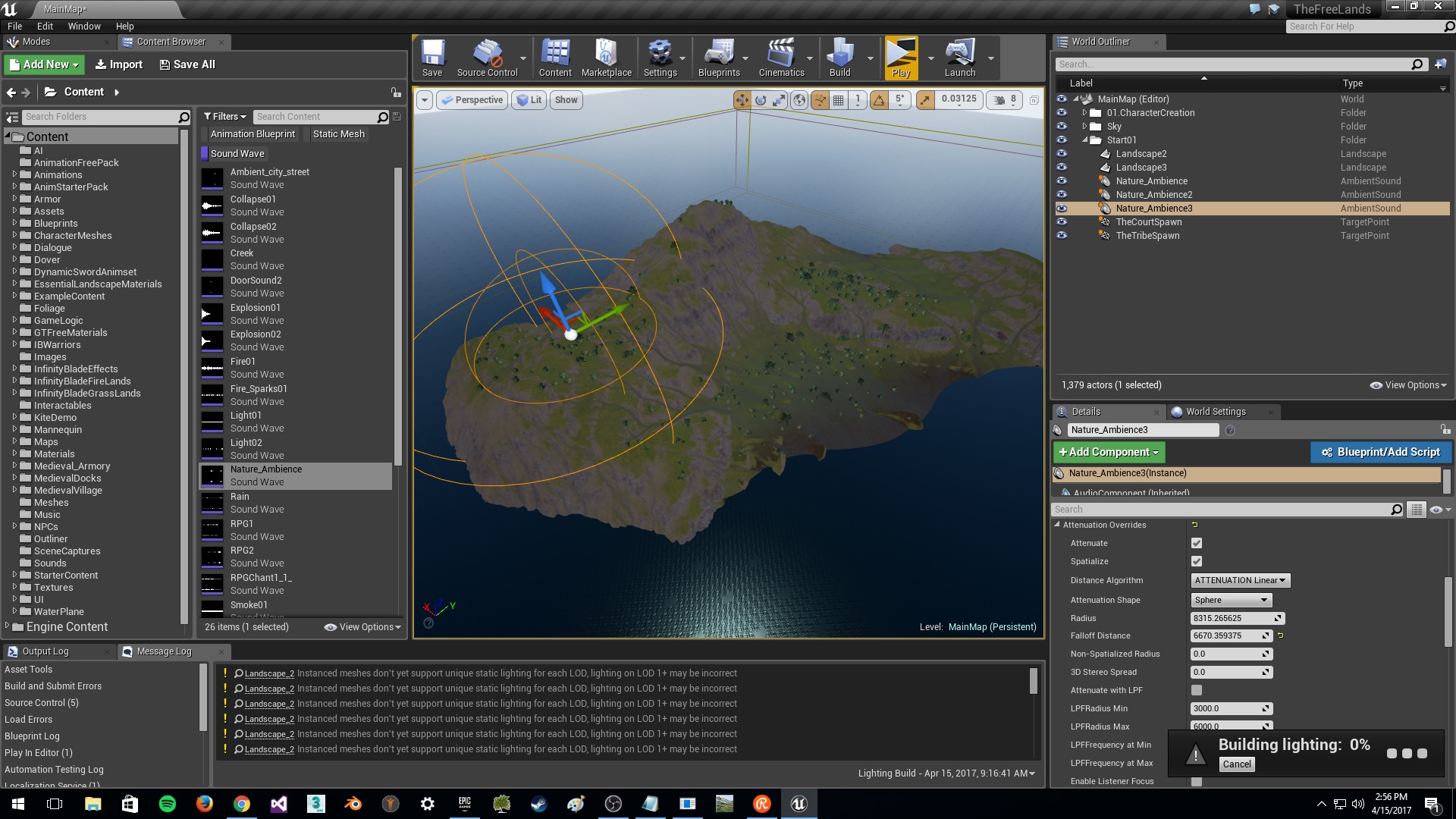The height and width of the screenshot is (819, 1456).
Task: Start Play in editor
Action: click(901, 58)
